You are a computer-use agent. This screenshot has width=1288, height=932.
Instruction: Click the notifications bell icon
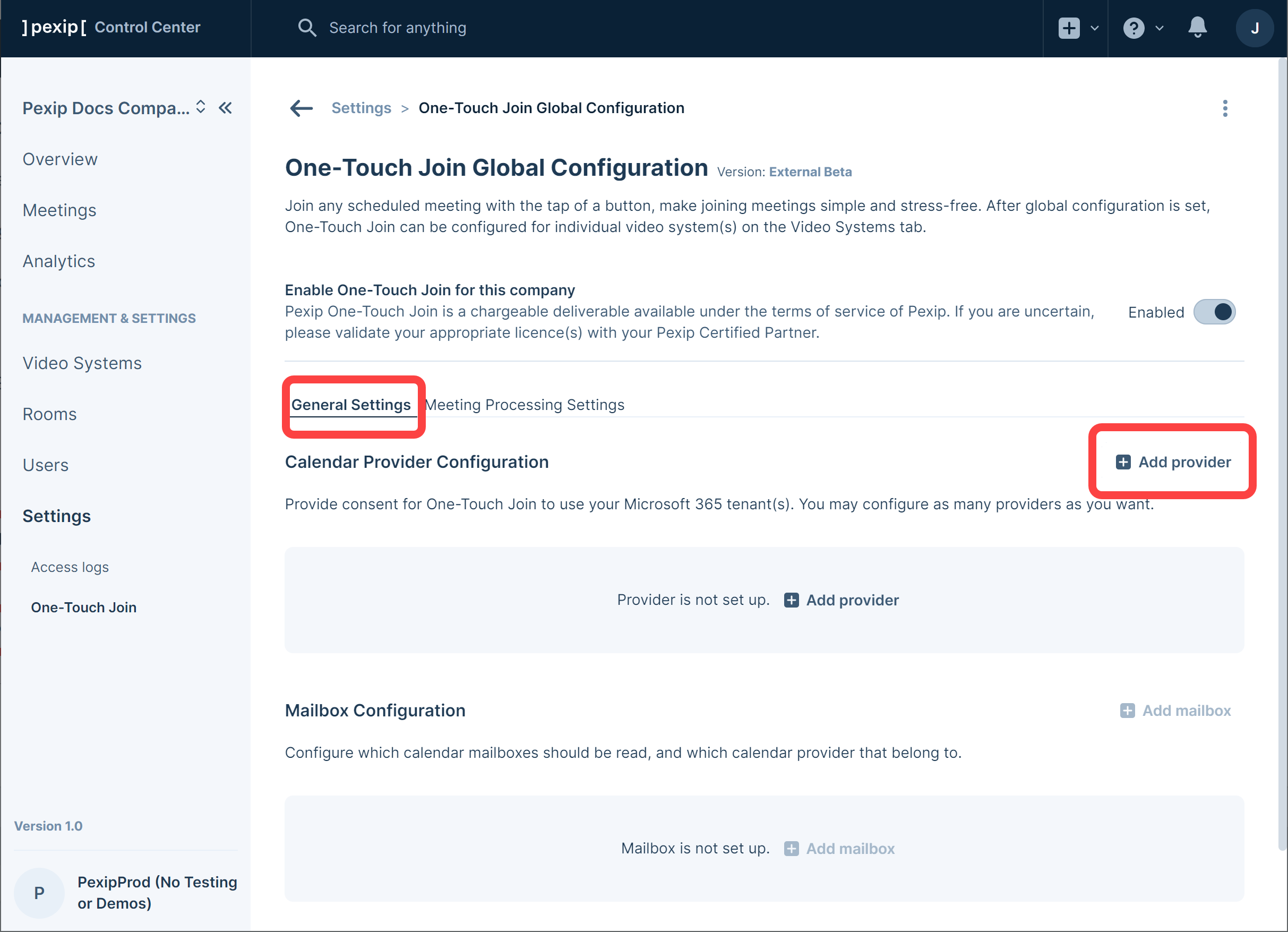click(1197, 27)
